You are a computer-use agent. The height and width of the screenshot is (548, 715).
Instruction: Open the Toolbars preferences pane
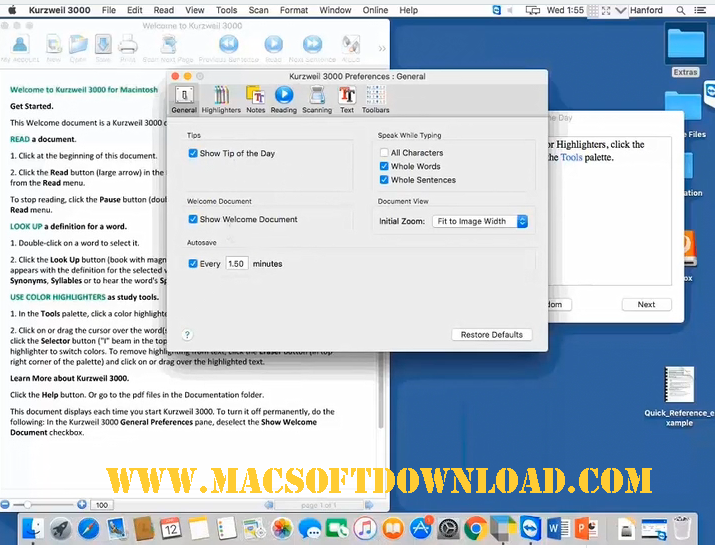(x=375, y=100)
